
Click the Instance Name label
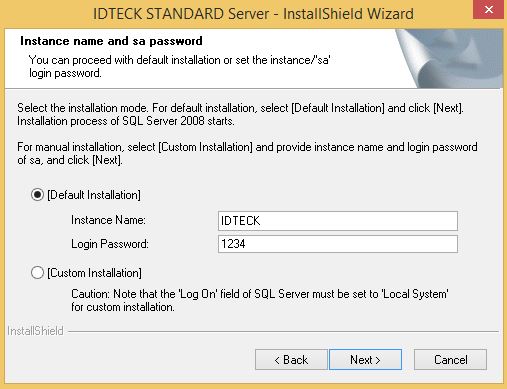tap(108, 220)
